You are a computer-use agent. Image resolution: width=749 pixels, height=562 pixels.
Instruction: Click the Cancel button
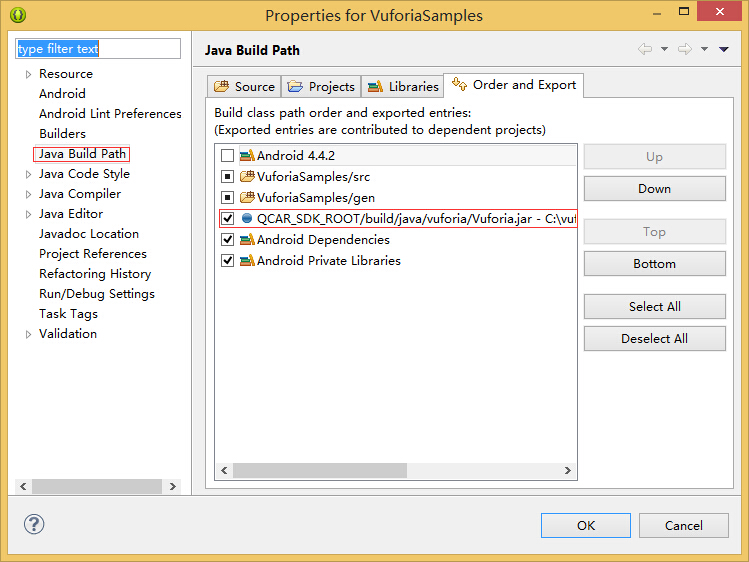click(684, 525)
